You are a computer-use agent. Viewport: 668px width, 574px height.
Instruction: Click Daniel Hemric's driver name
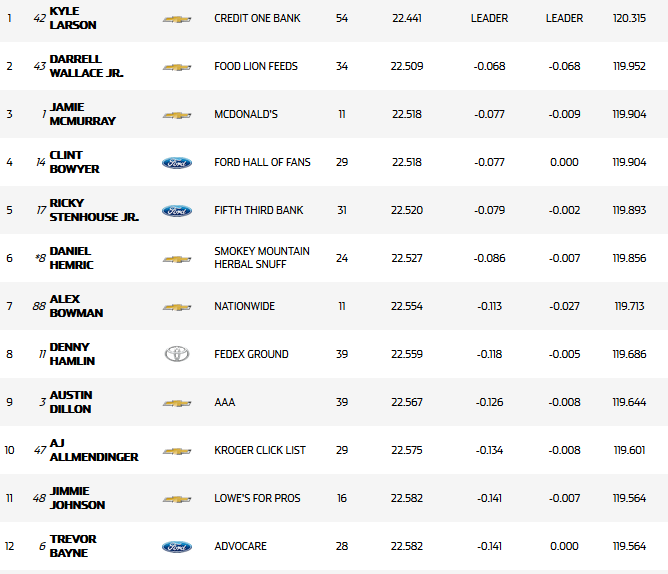tap(70, 258)
